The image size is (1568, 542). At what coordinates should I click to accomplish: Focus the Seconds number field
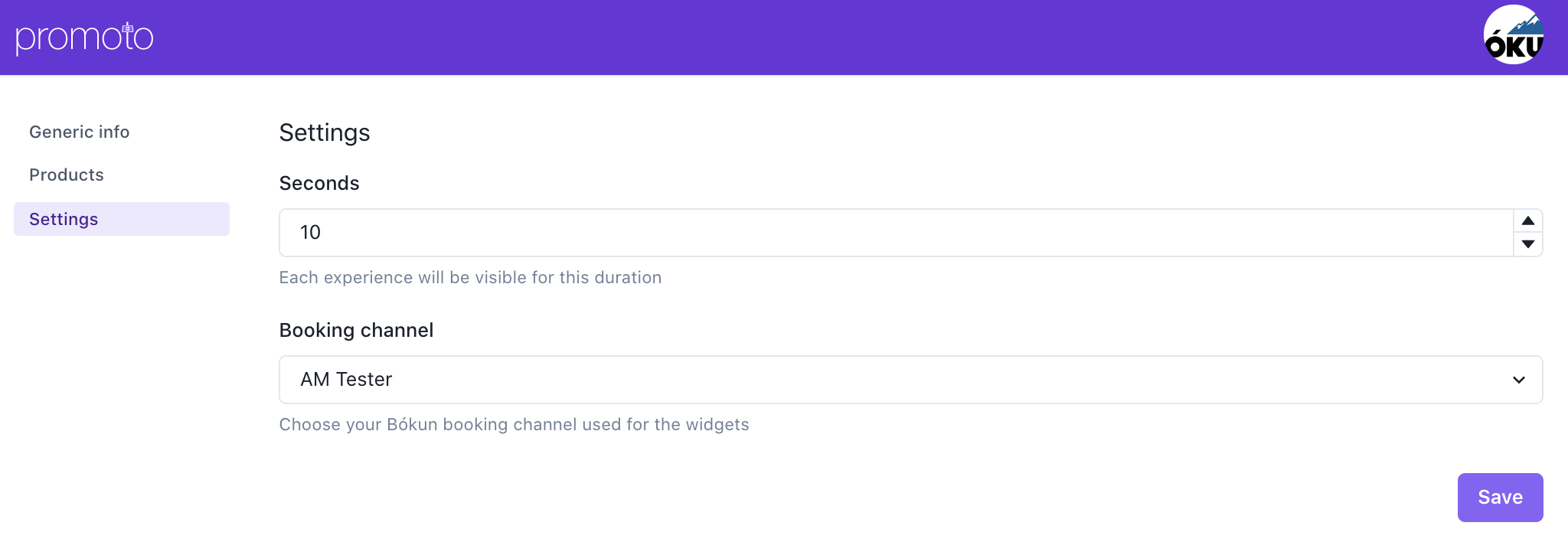click(897, 233)
